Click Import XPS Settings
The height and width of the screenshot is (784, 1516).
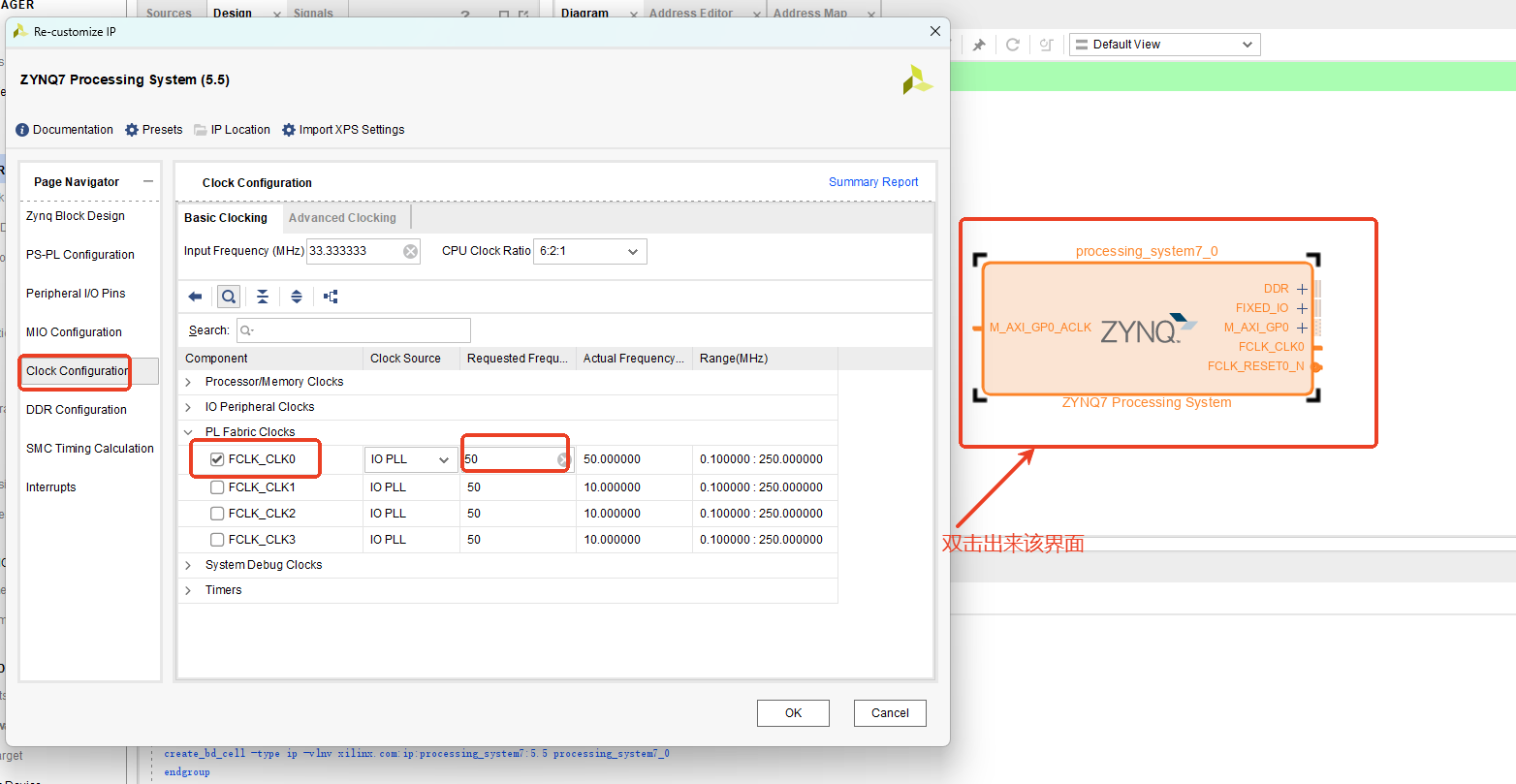click(x=343, y=130)
